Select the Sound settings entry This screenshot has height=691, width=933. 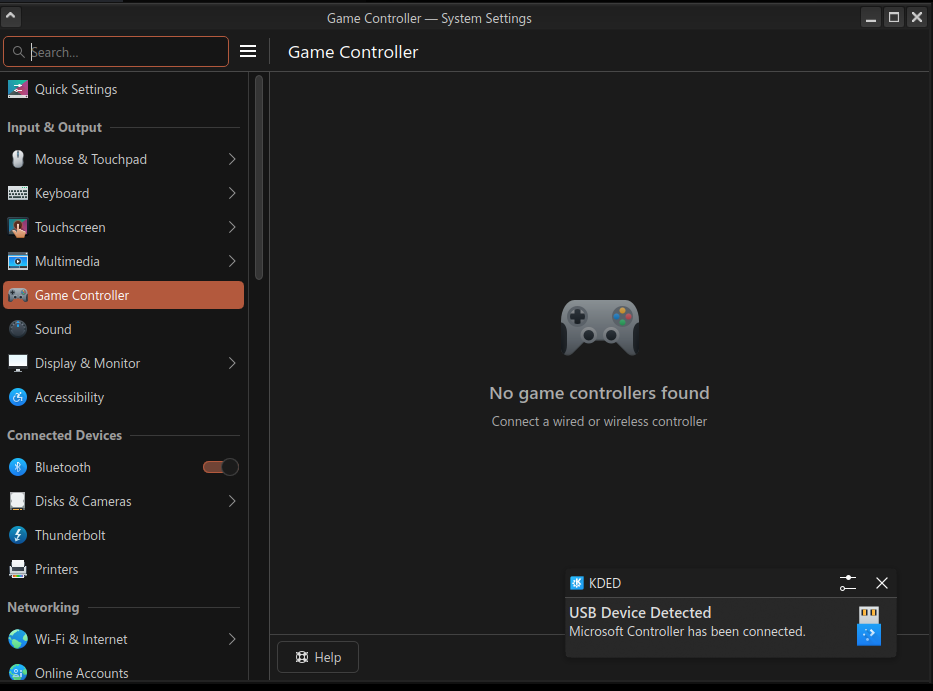124,329
